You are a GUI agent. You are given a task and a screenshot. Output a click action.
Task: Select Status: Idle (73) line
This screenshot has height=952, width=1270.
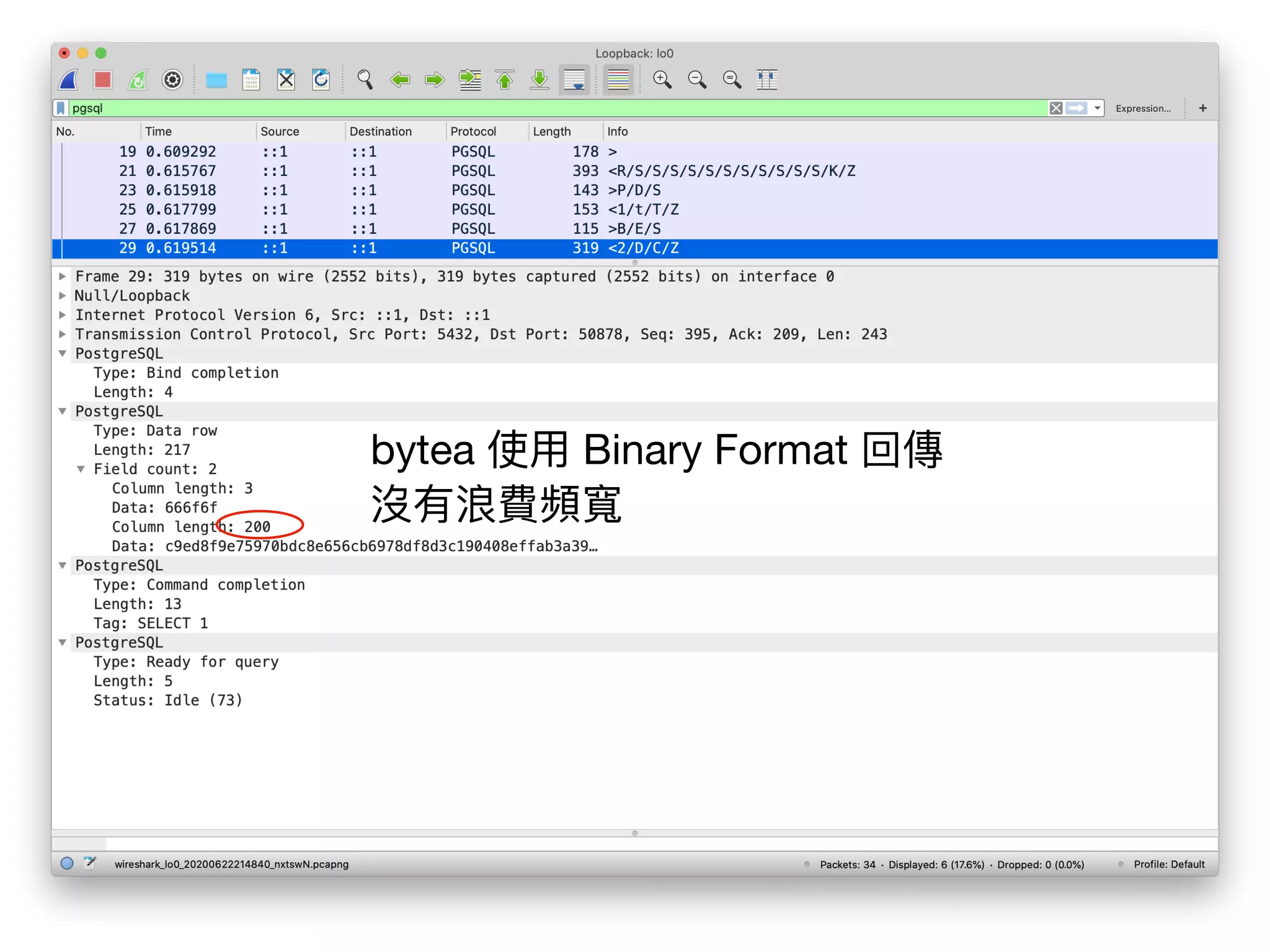pos(168,700)
